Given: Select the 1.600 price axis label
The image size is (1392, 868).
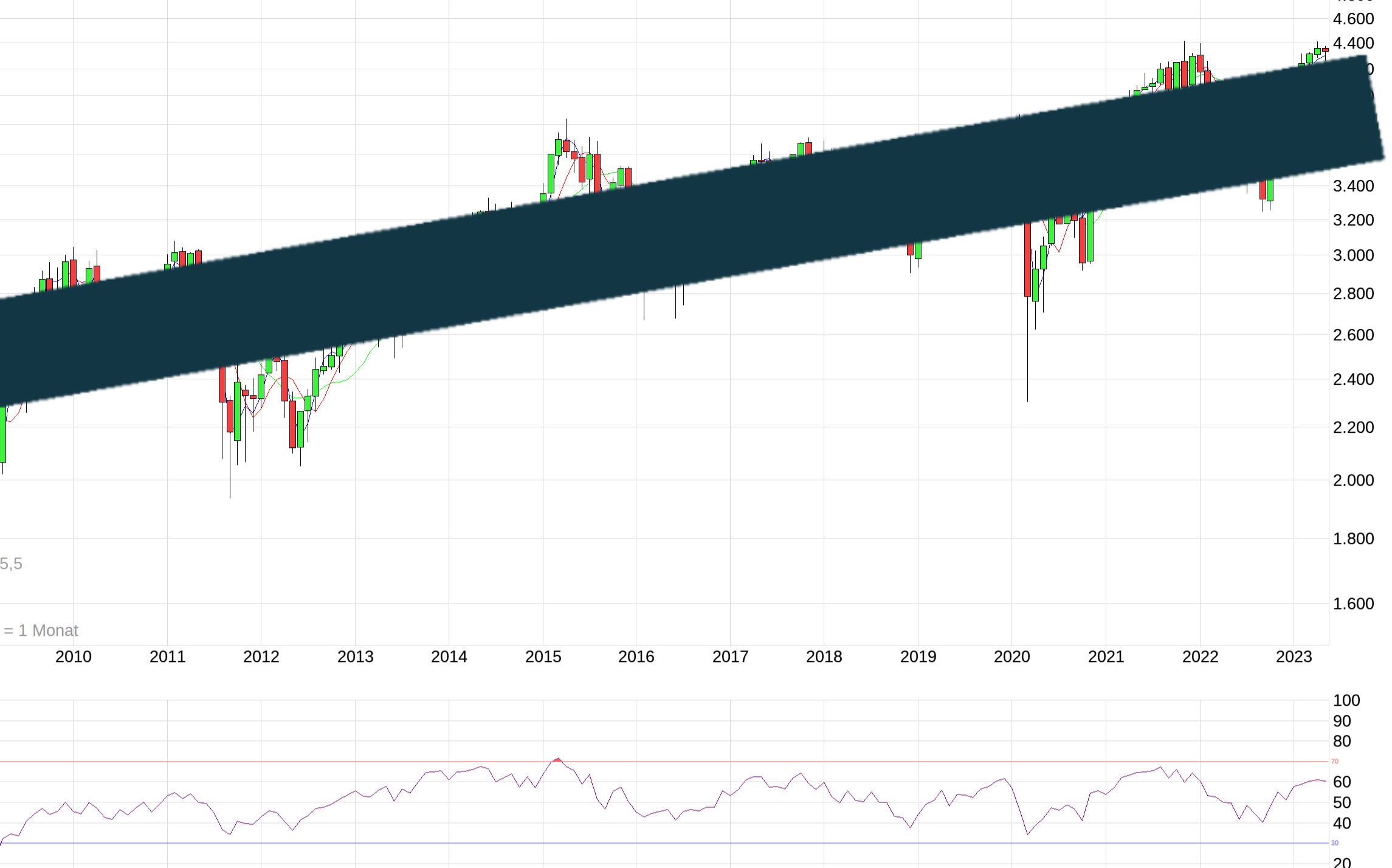Looking at the screenshot, I should coord(1355,604).
